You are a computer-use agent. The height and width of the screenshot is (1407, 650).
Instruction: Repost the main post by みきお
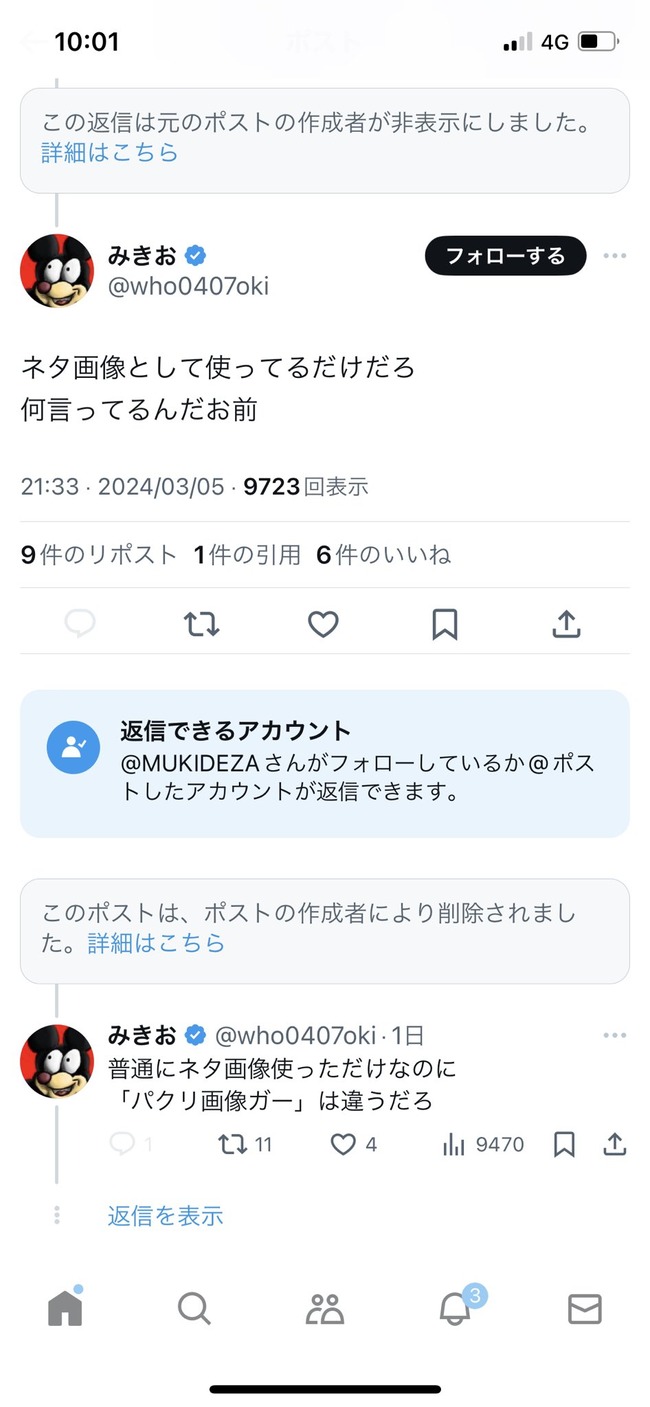click(x=202, y=625)
